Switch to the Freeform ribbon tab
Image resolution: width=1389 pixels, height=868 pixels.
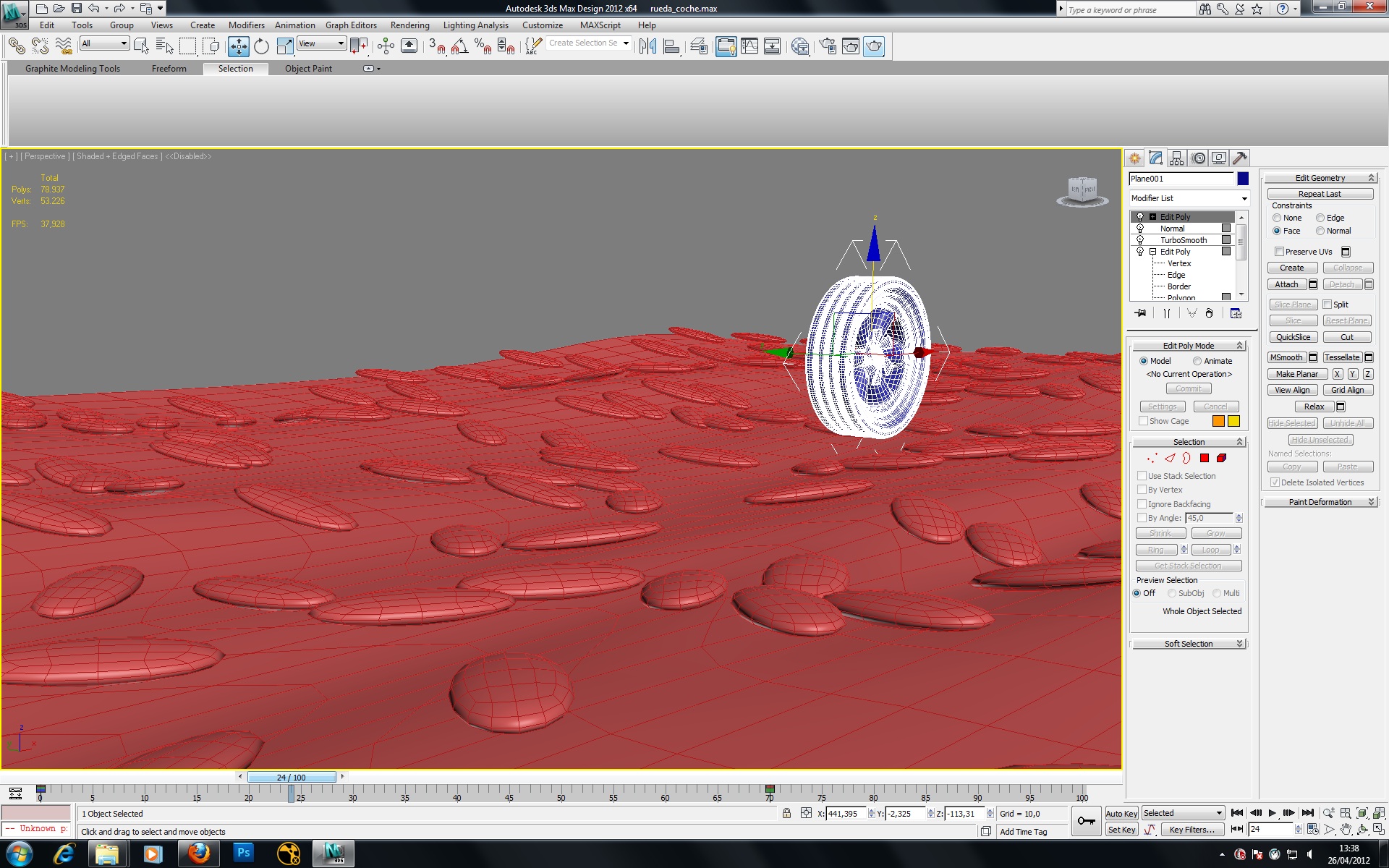pos(169,69)
